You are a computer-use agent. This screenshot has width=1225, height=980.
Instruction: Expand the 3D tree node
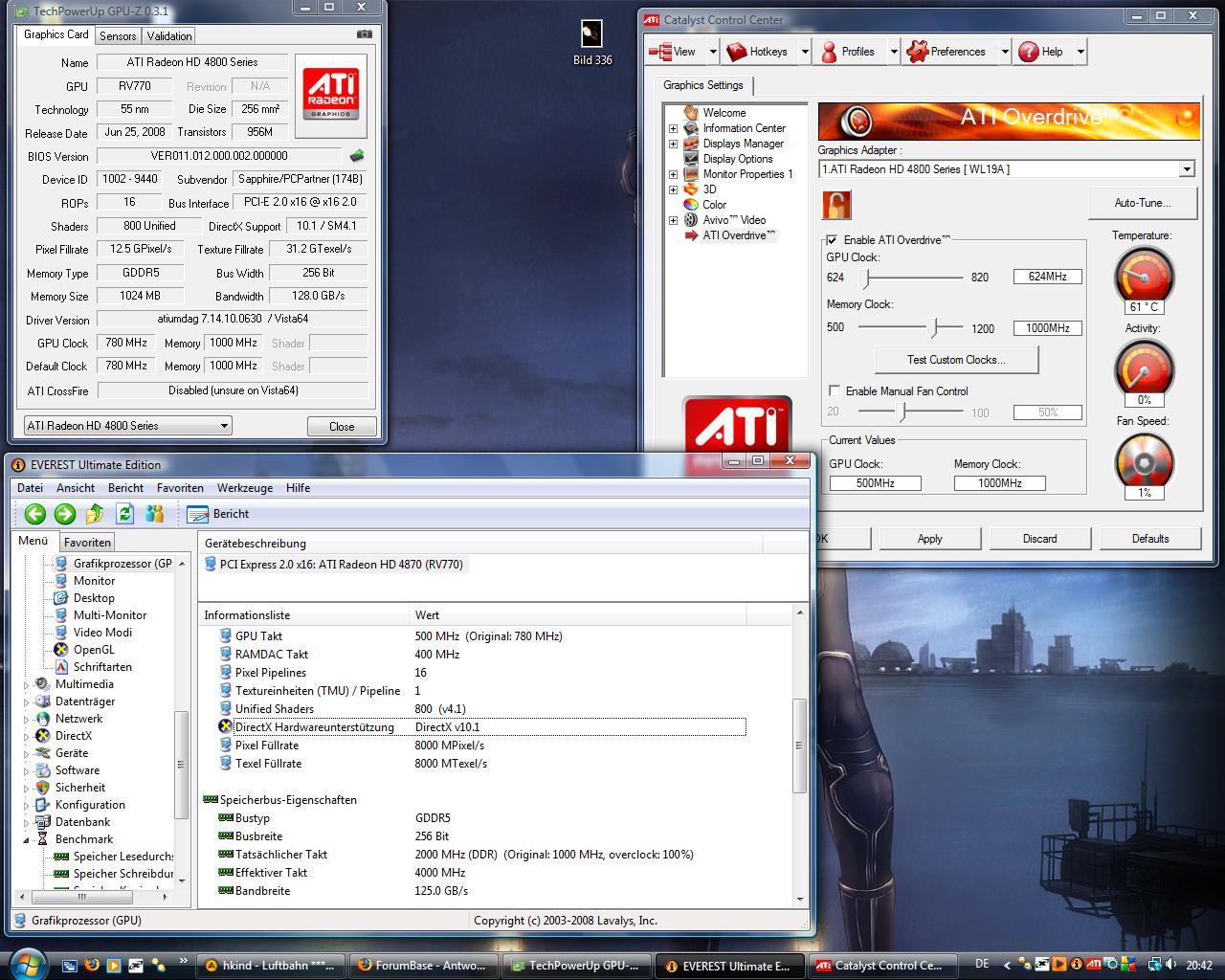click(x=673, y=189)
